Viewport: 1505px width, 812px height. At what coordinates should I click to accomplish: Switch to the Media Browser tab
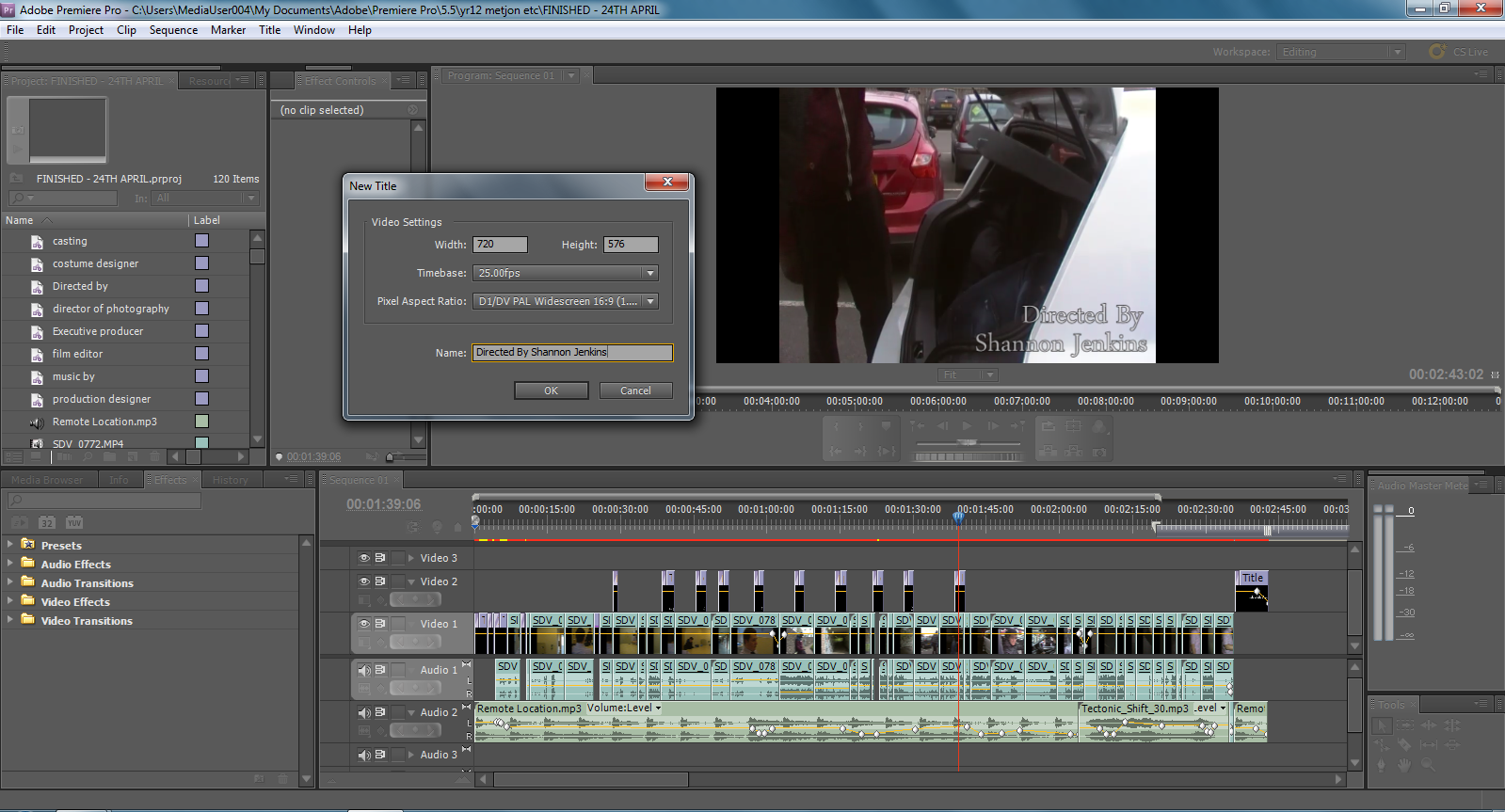click(47, 480)
